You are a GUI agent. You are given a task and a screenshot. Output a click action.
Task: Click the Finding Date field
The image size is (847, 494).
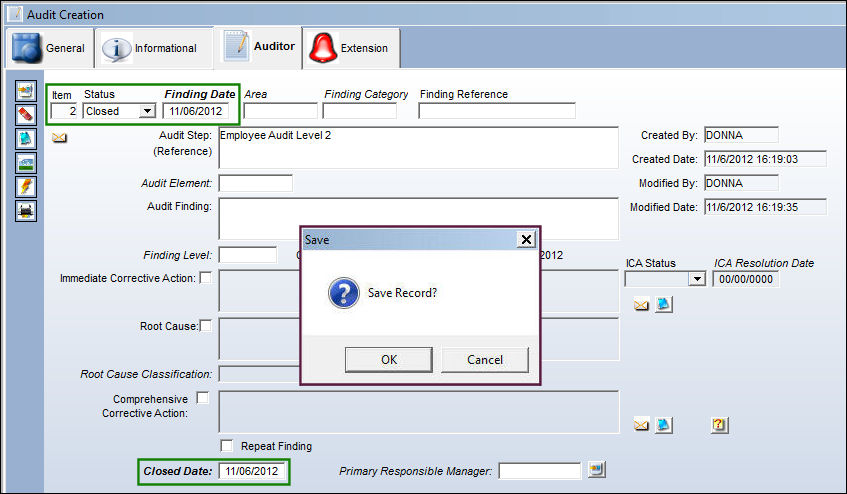pos(196,111)
